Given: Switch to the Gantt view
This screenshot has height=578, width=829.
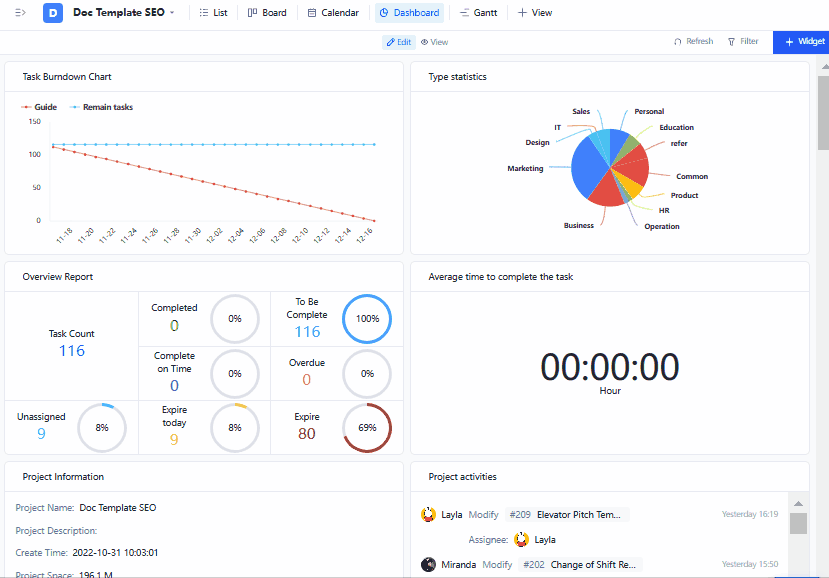Looking at the screenshot, I should point(478,13).
